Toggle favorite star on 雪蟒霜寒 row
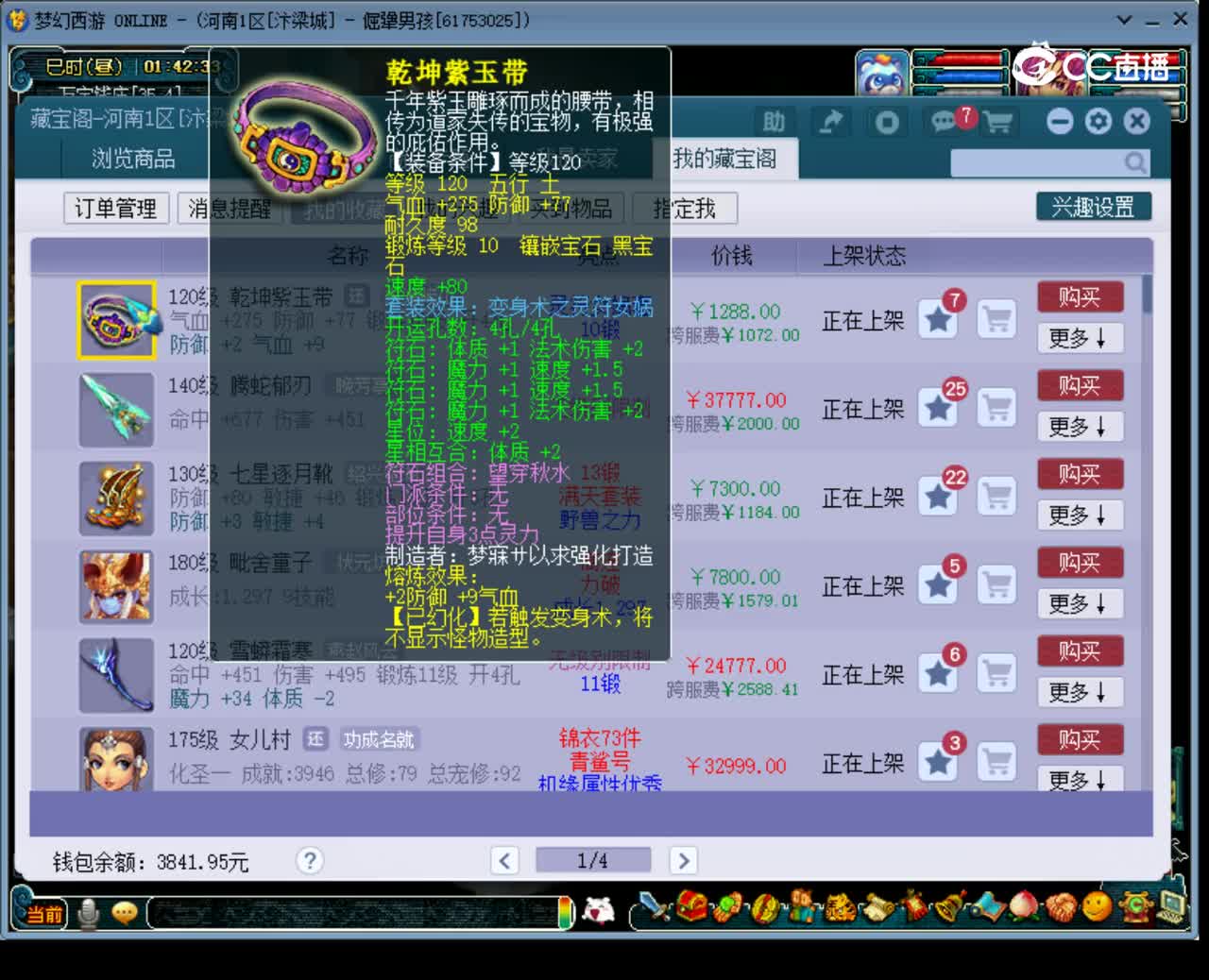Viewport: 1209px width, 980px height. click(938, 674)
